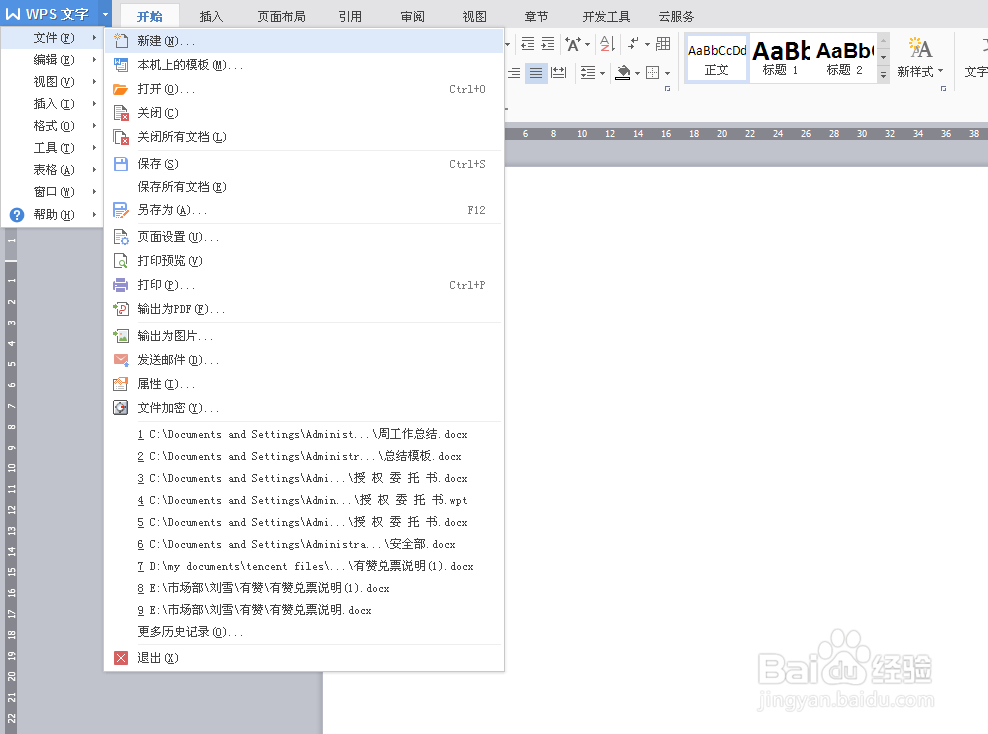Open Chinese typography A dropdown arrow
Screen dimensions: 988x734
[587, 44]
